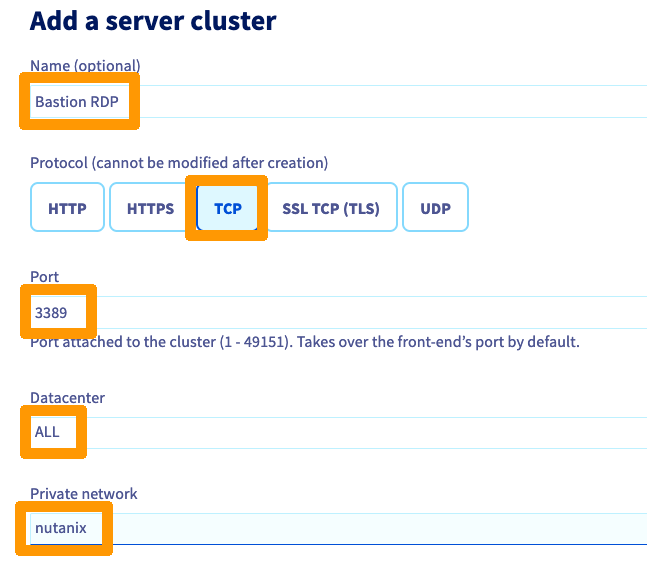Select SSL TCP (TLS) protocol

coord(331,207)
